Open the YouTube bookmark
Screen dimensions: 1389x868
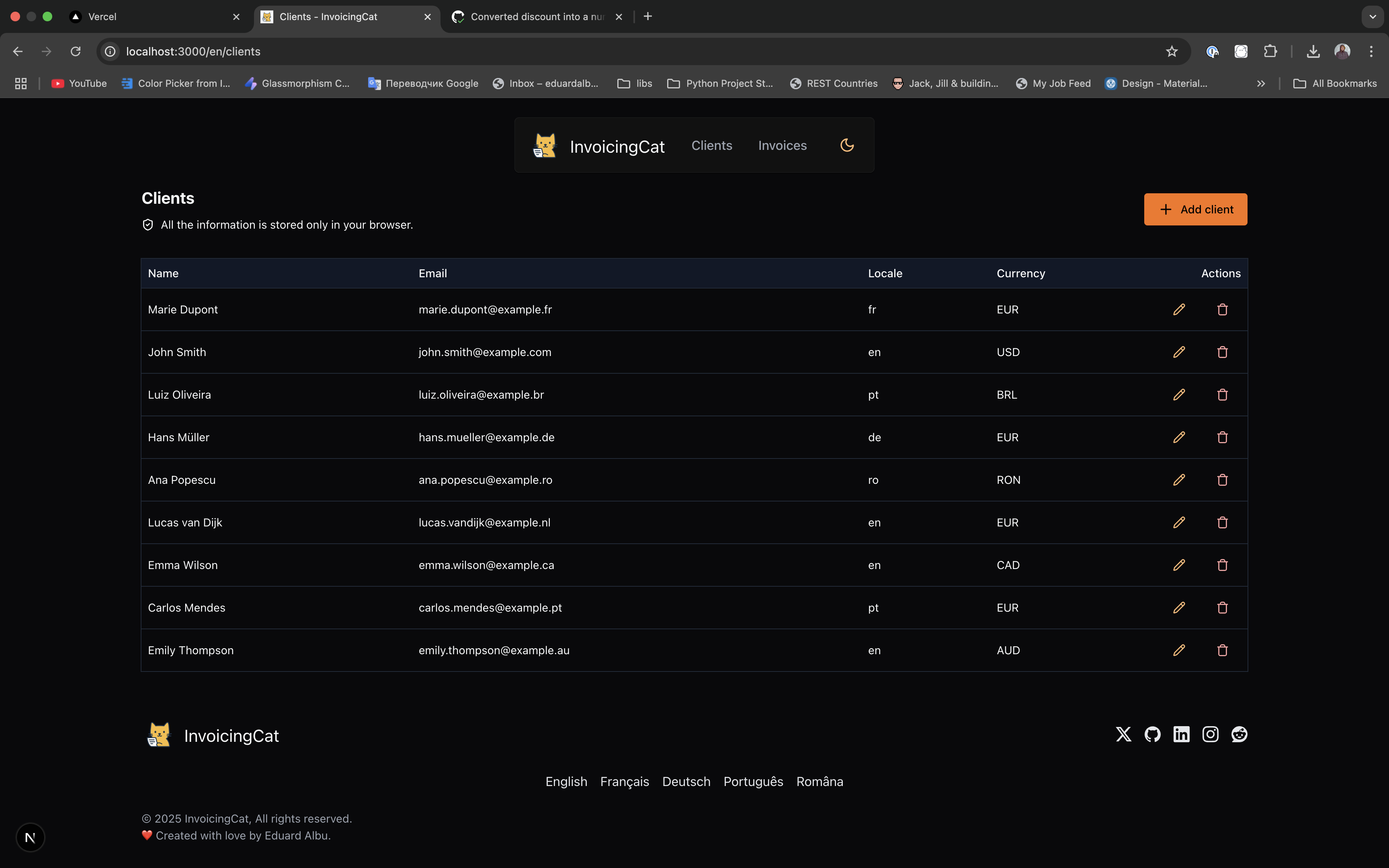[x=79, y=84]
